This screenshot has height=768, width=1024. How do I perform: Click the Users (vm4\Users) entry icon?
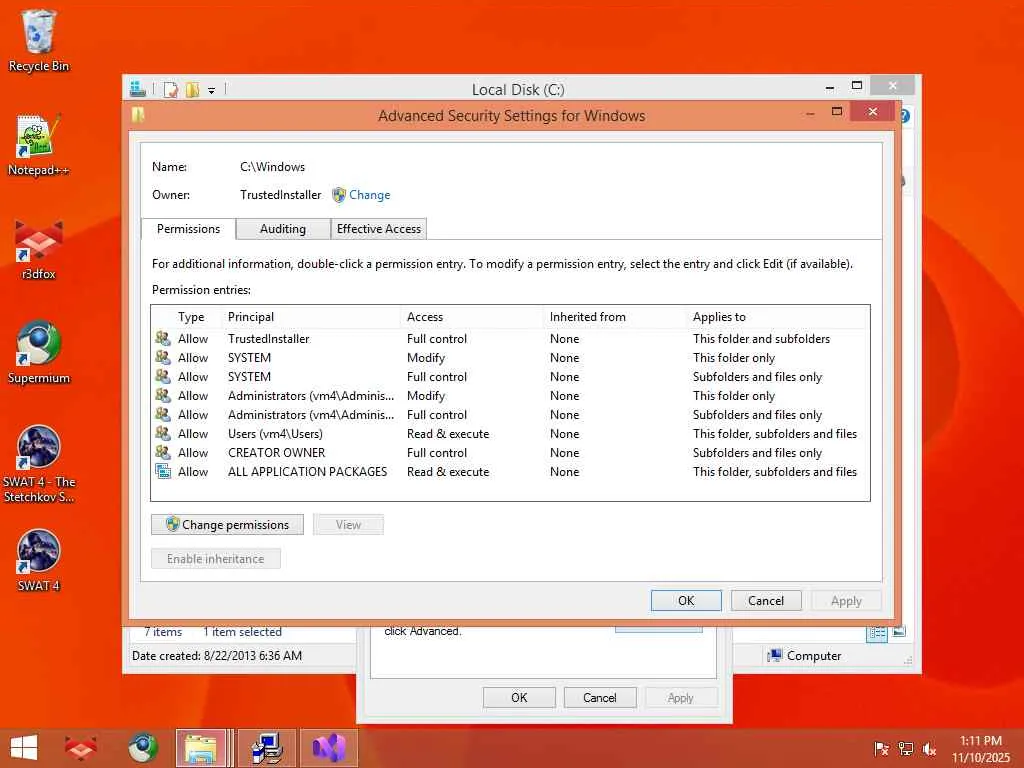tap(163, 433)
